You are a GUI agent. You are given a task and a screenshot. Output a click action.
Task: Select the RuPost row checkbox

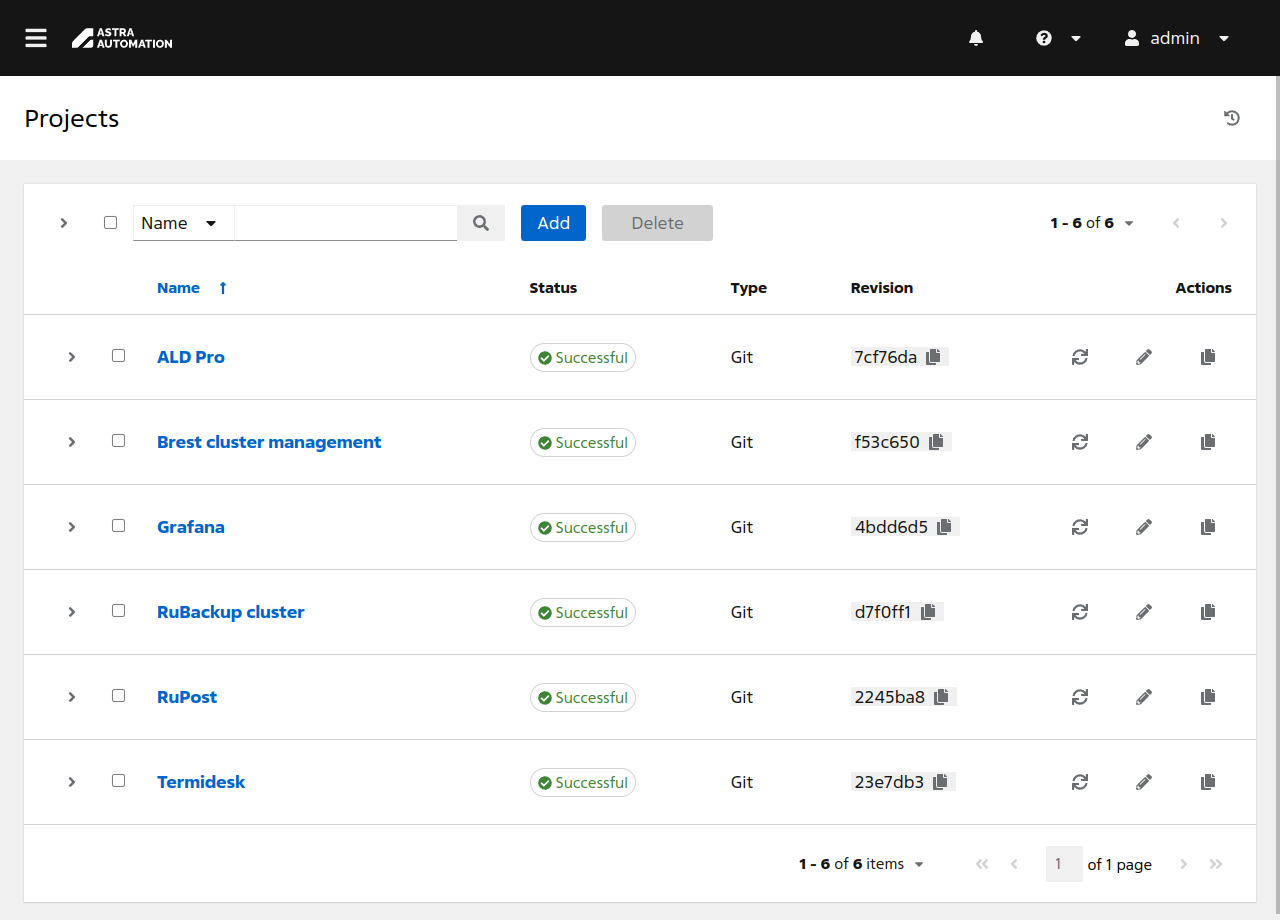click(x=119, y=696)
